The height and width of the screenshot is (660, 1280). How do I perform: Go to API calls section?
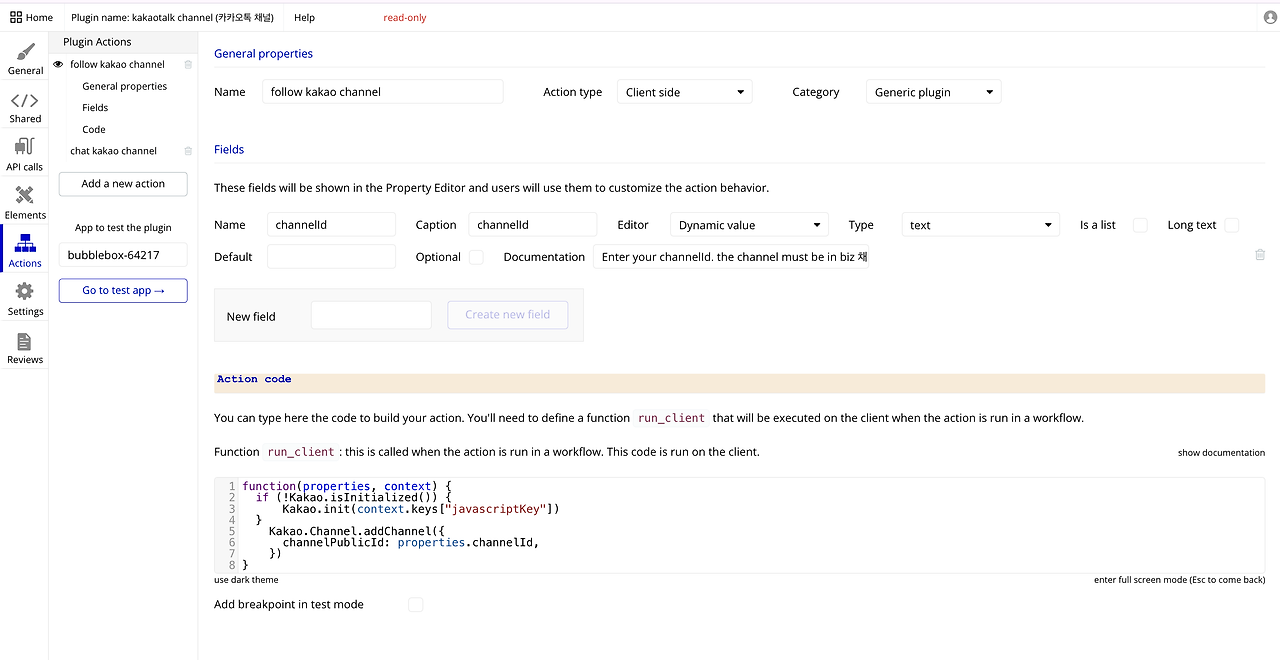tap(25, 156)
